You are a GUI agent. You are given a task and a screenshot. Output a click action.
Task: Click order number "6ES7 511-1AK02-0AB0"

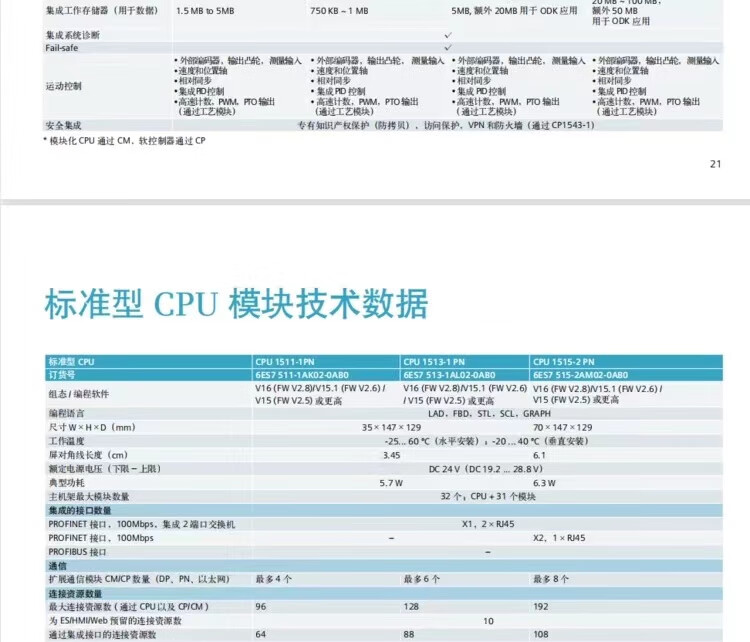[x=302, y=375]
